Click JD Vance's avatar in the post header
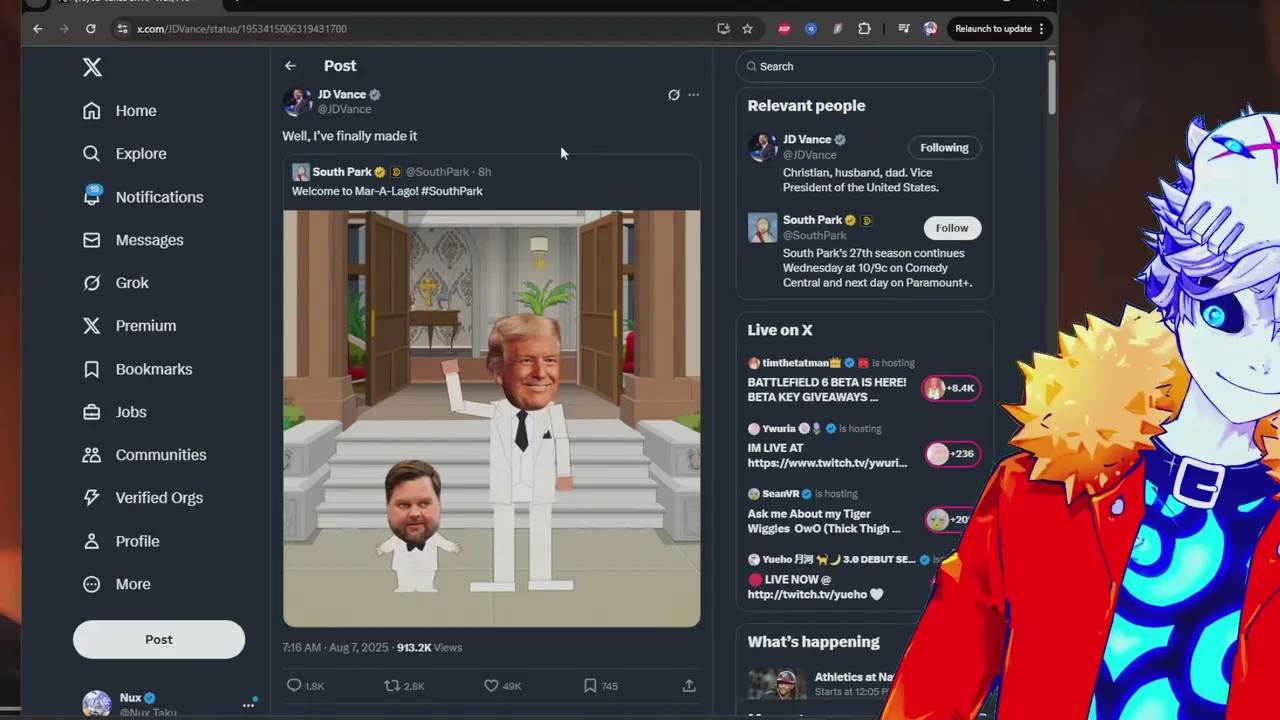This screenshot has width=1280, height=720. [x=297, y=101]
